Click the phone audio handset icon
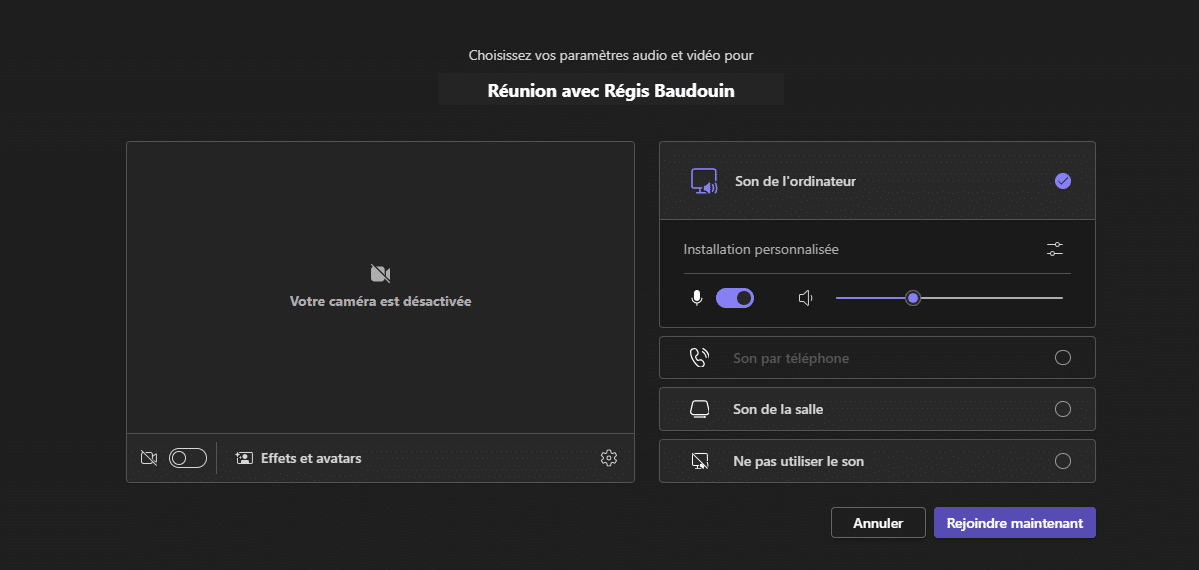1199x570 pixels. 700,357
